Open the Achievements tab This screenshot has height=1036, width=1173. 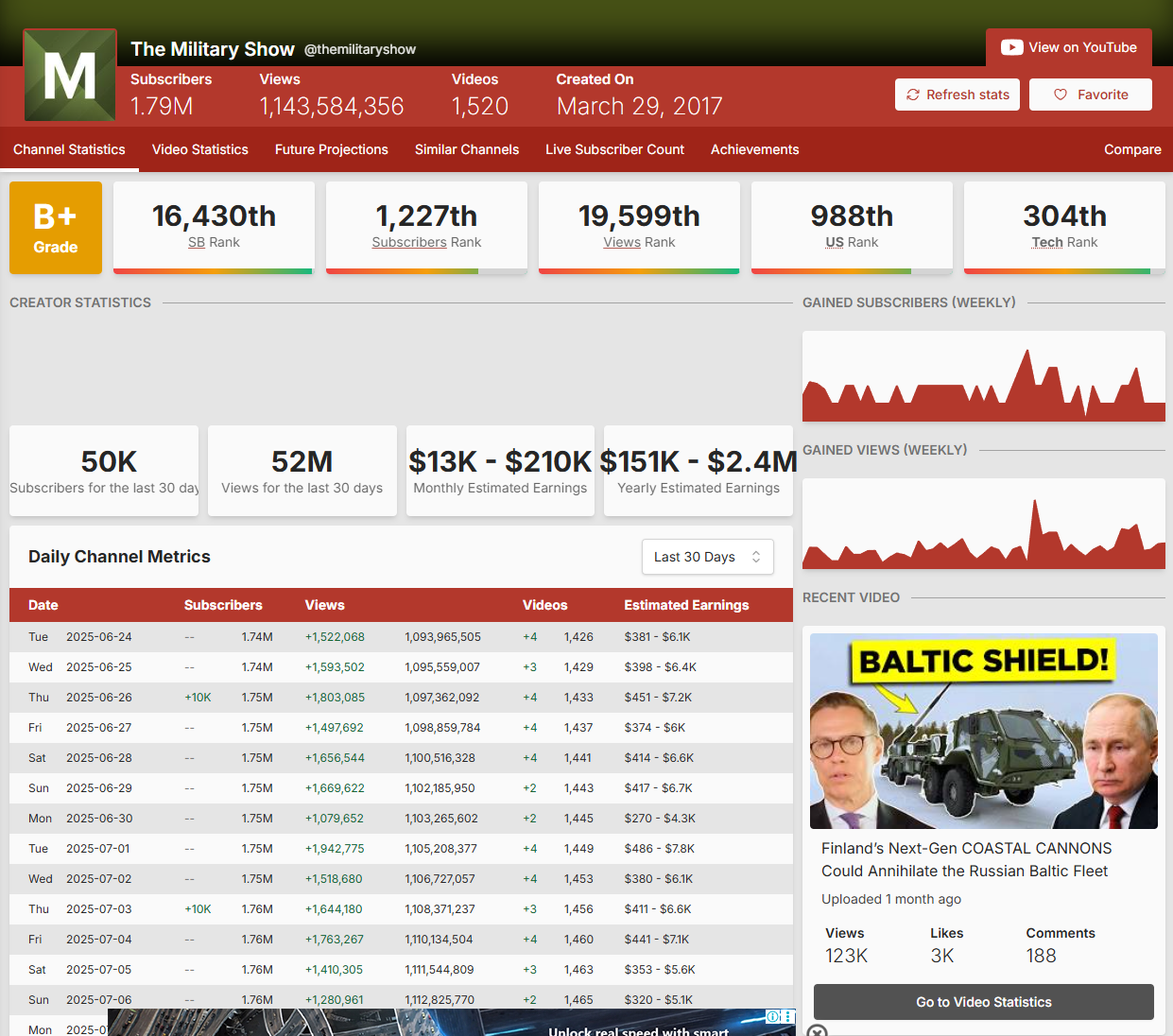pos(755,149)
